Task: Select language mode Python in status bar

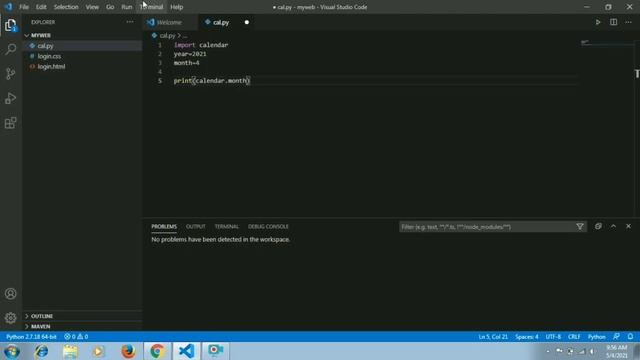Action: (x=596, y=337)
